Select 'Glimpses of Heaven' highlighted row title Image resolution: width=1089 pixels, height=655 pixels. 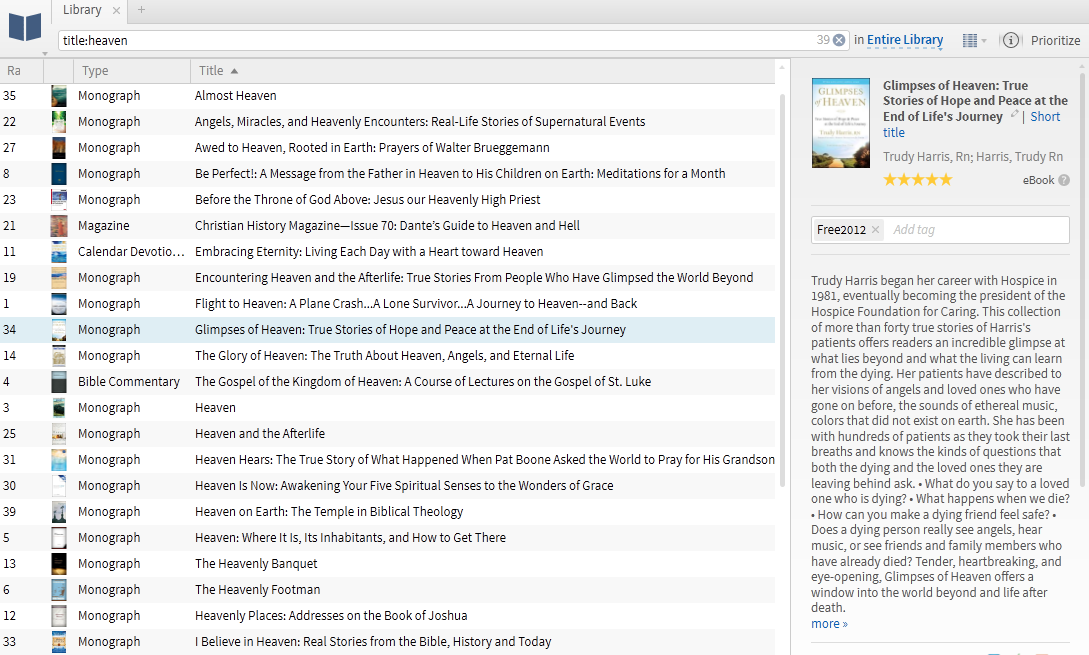(410, 330)
